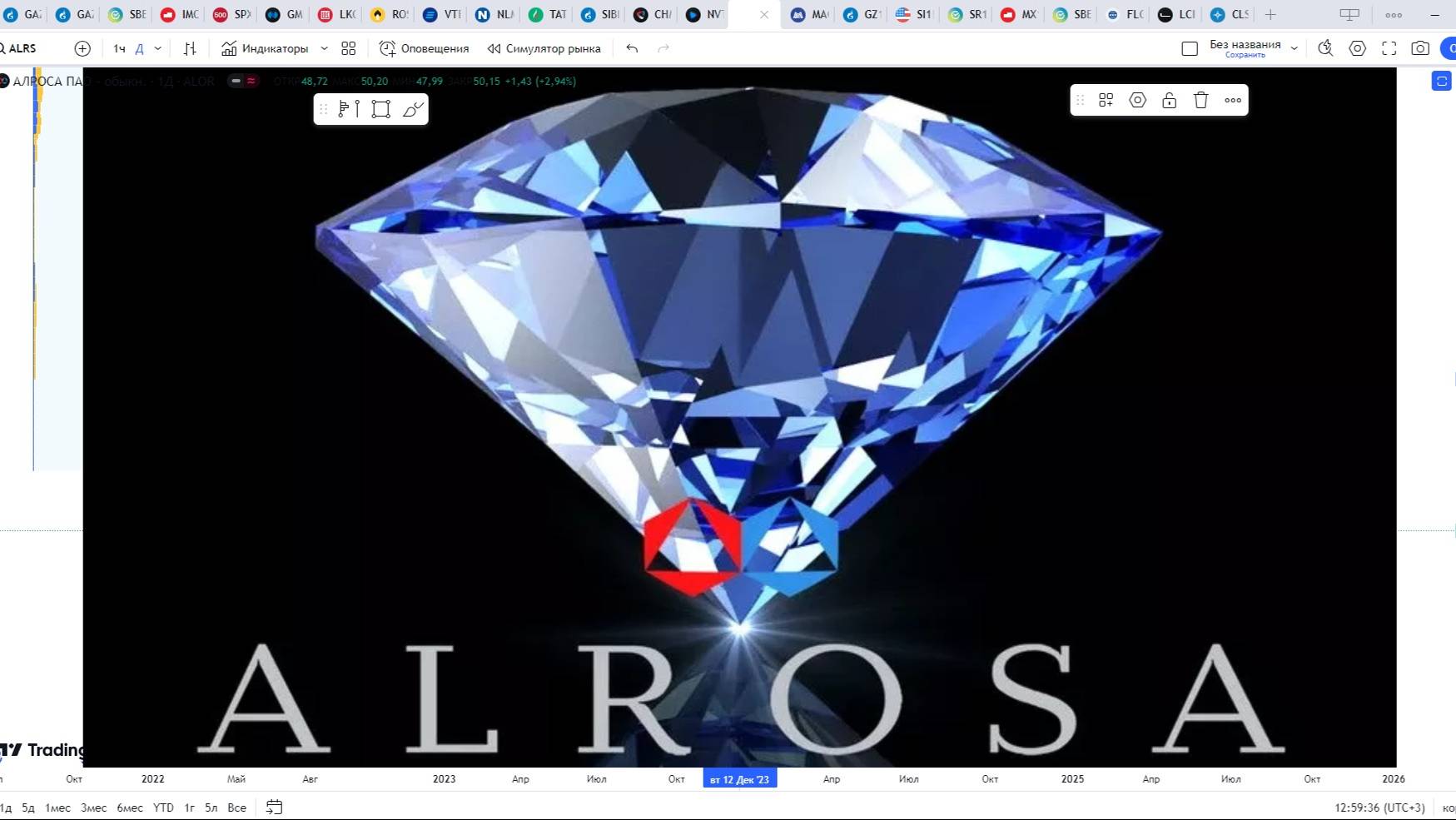
Task: Switch to the IMC chart tab
Action: [180, 14]
